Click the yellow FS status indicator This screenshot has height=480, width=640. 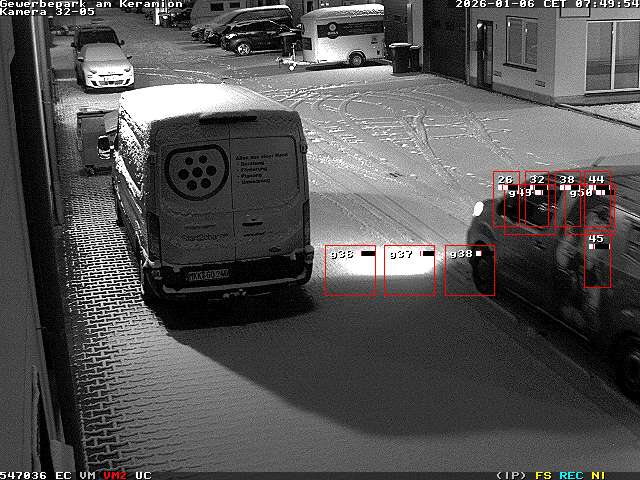coord(543,475)
